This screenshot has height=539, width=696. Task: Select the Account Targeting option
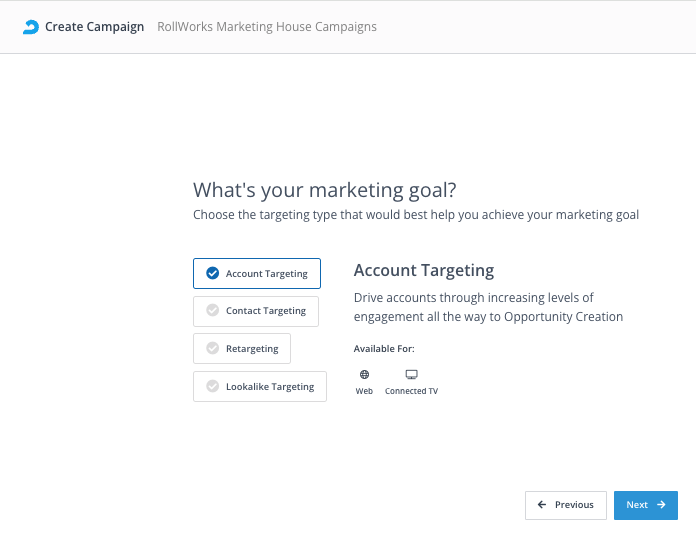point(257,273)
